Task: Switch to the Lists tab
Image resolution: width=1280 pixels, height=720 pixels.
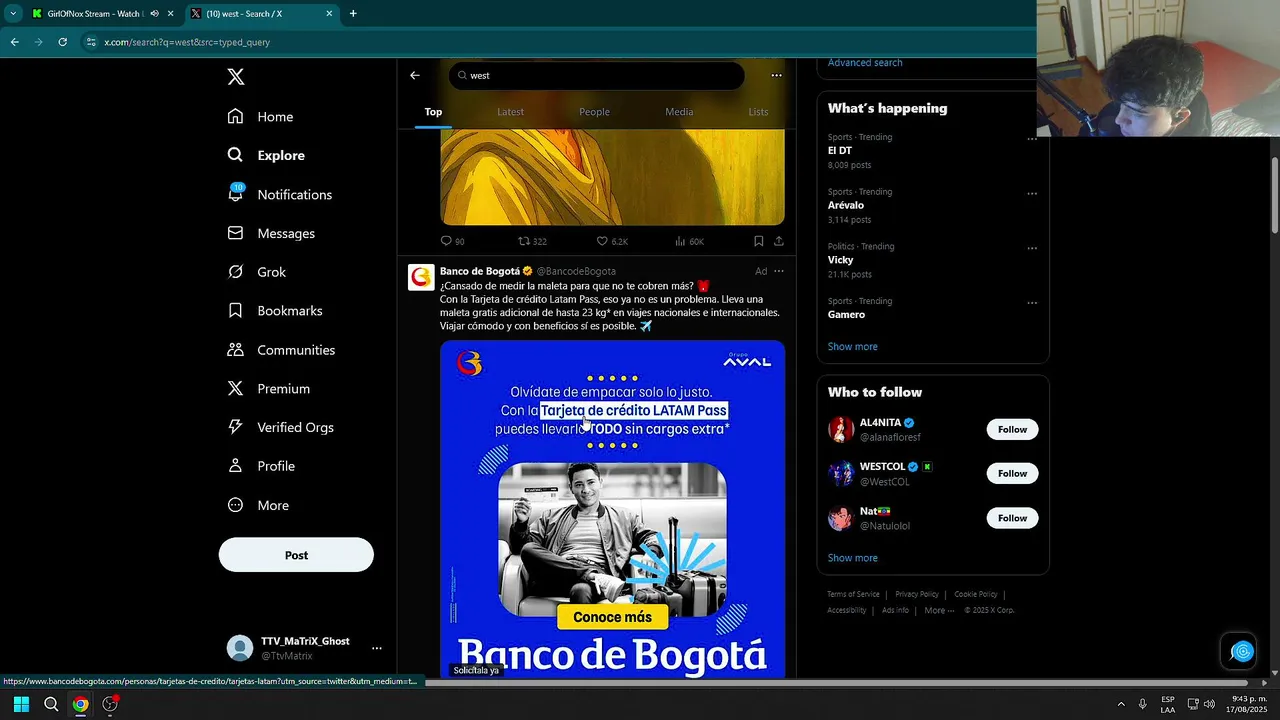Action: [758, 112]
